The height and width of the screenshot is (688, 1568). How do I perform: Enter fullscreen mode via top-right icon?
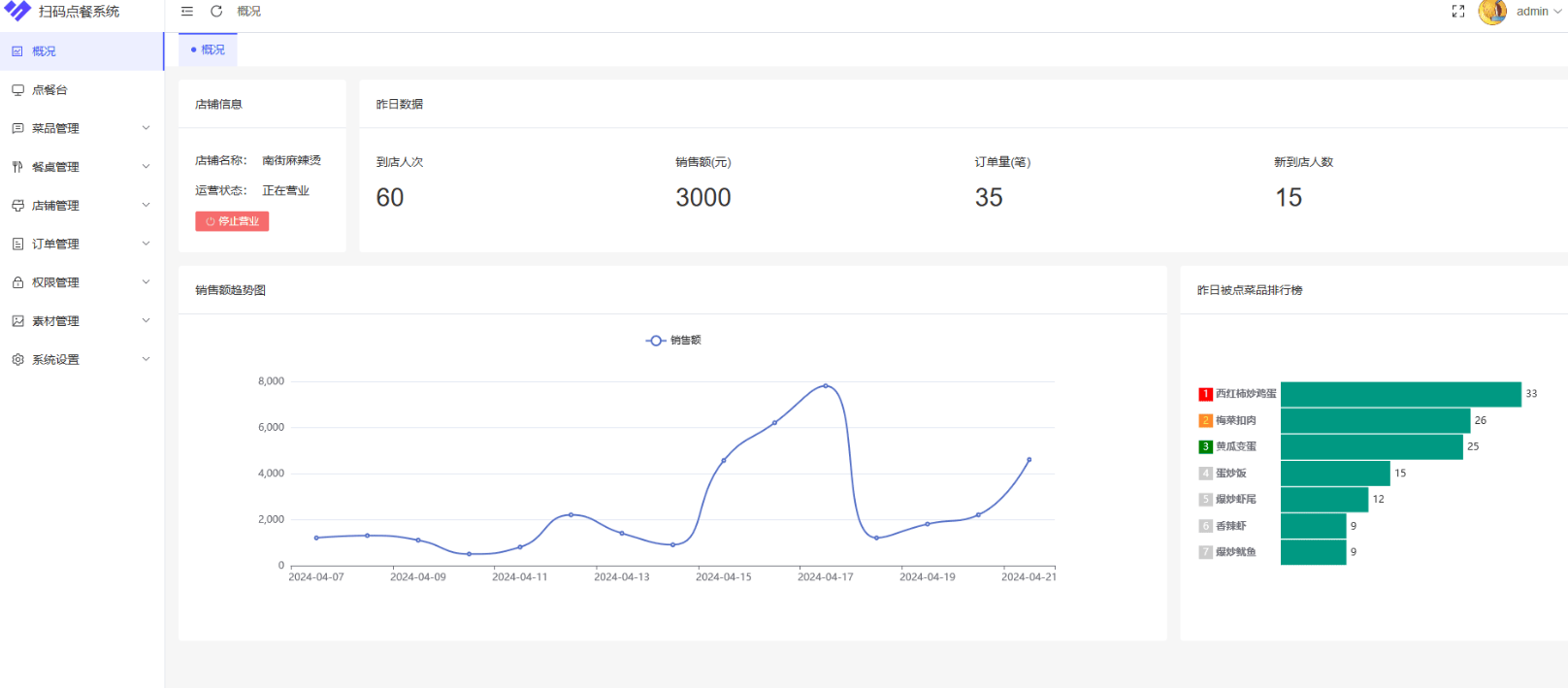pyautogui.click(x=1457, y=12)
